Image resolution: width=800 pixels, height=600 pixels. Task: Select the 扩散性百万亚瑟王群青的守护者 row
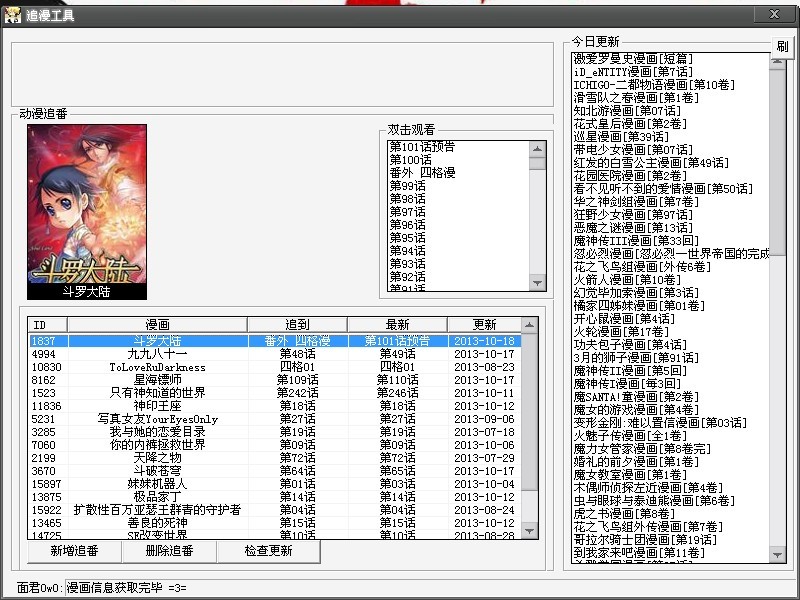(275, 510)
